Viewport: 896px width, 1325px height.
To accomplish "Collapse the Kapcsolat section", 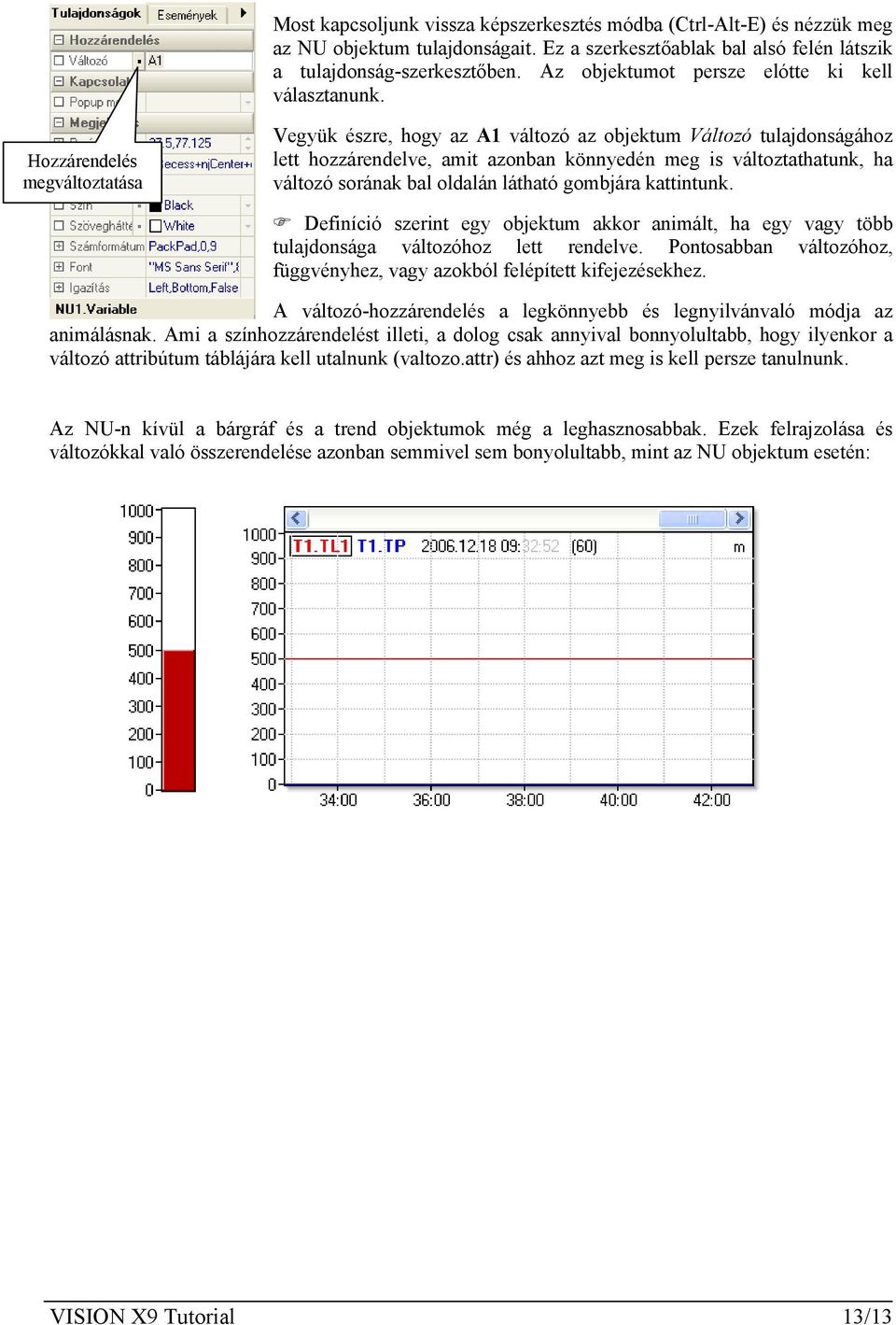I will tap(59, 81).
